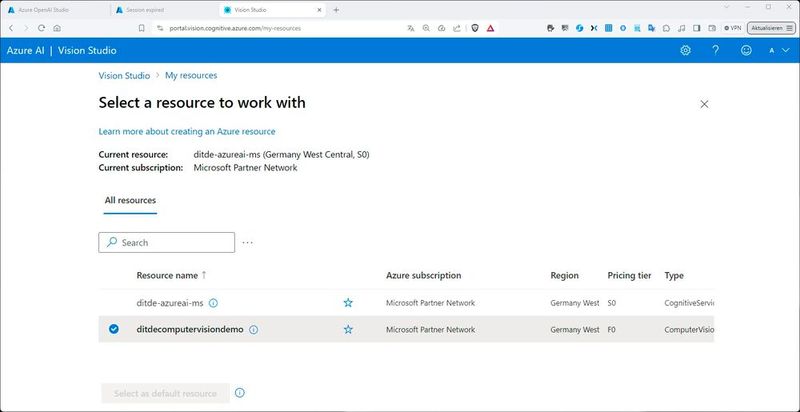This screenshot has width=800, height=412.
Task: Select the All resources tab
Action: [130, 200]
